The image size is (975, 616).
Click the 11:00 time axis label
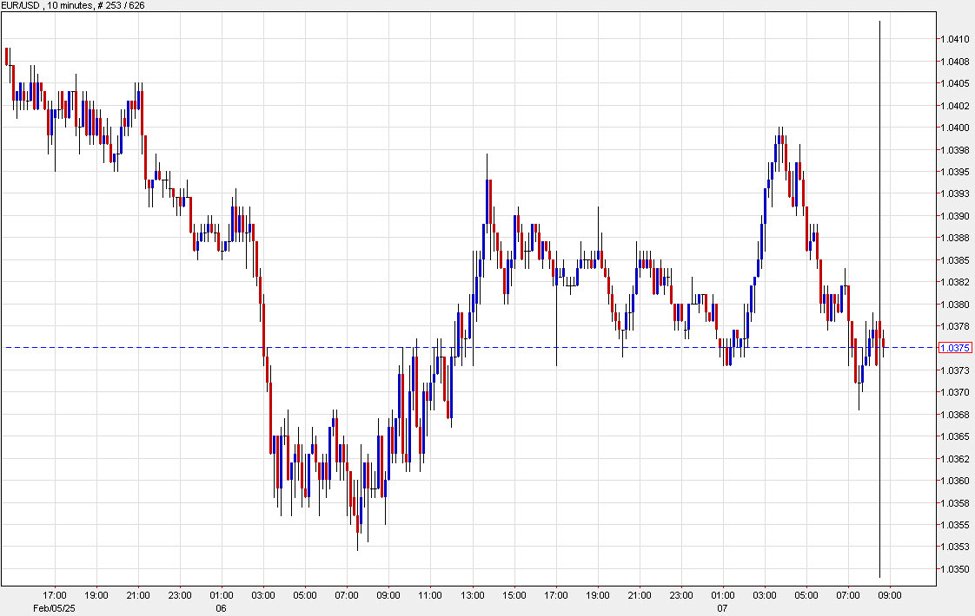431,595
